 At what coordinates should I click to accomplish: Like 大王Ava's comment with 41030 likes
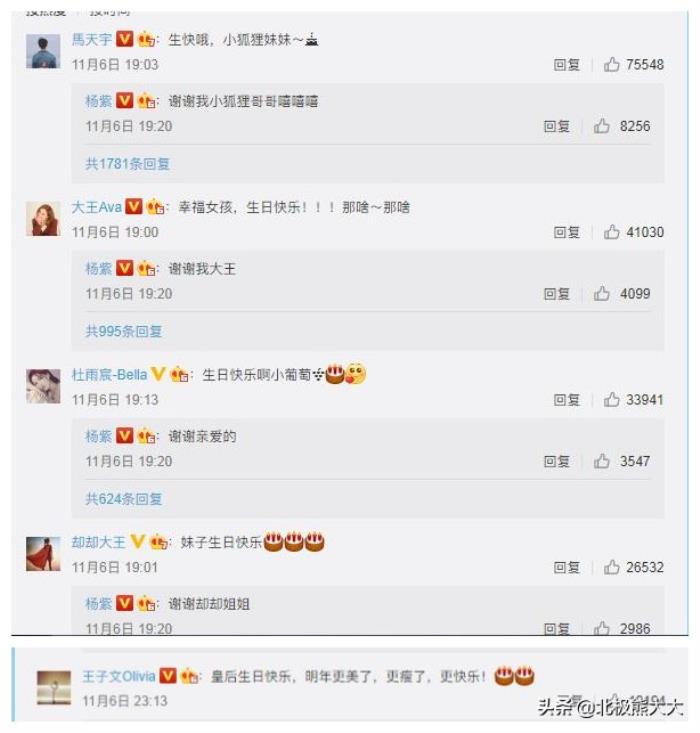tap(611, 232)
